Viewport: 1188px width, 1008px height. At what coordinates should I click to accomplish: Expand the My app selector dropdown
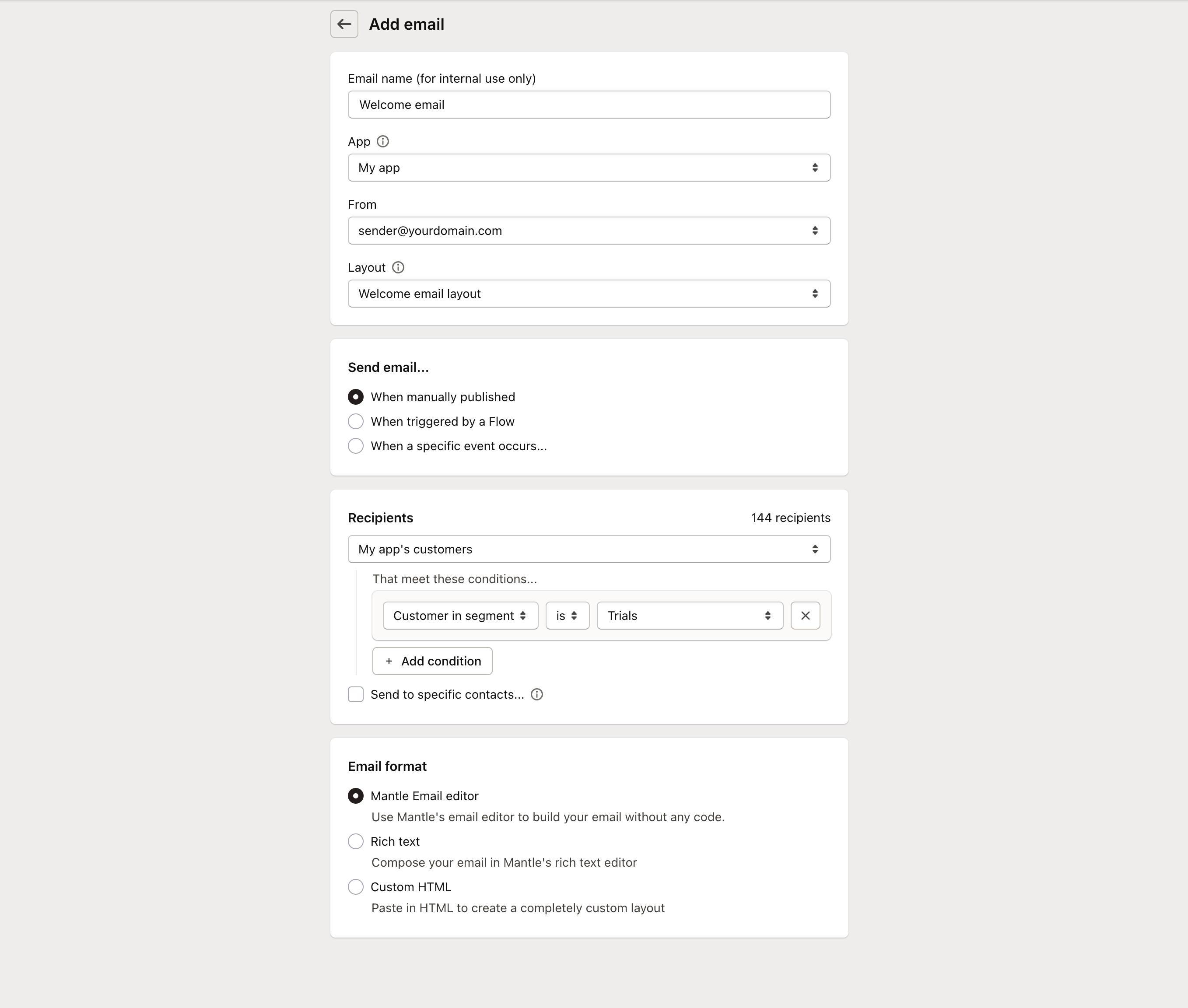click(589, 167)
